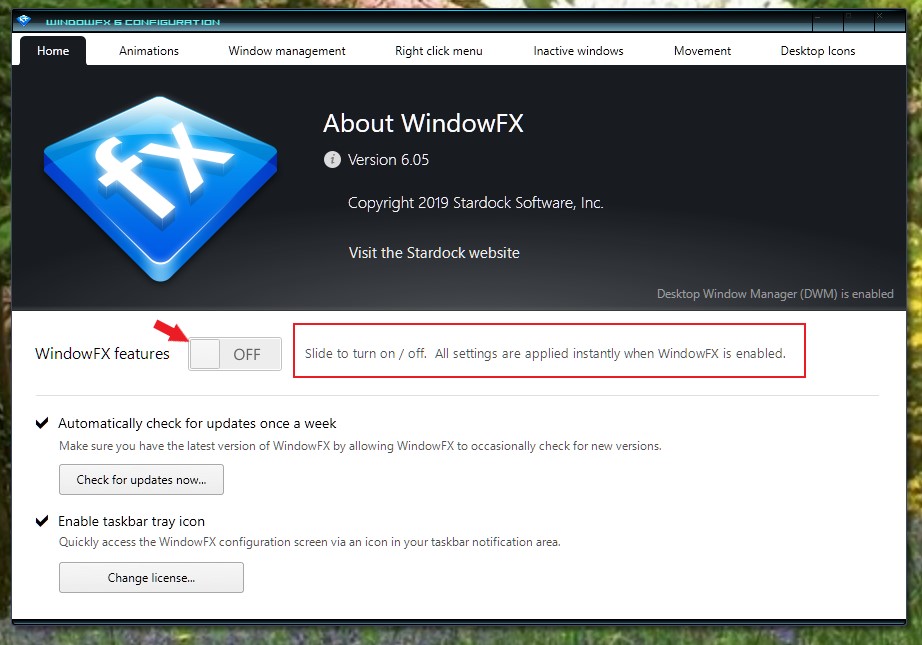Image resolution: width=922 pixels, height=645 pixels.
Task: Show the Desktop Icons tab
Action: 818,51
